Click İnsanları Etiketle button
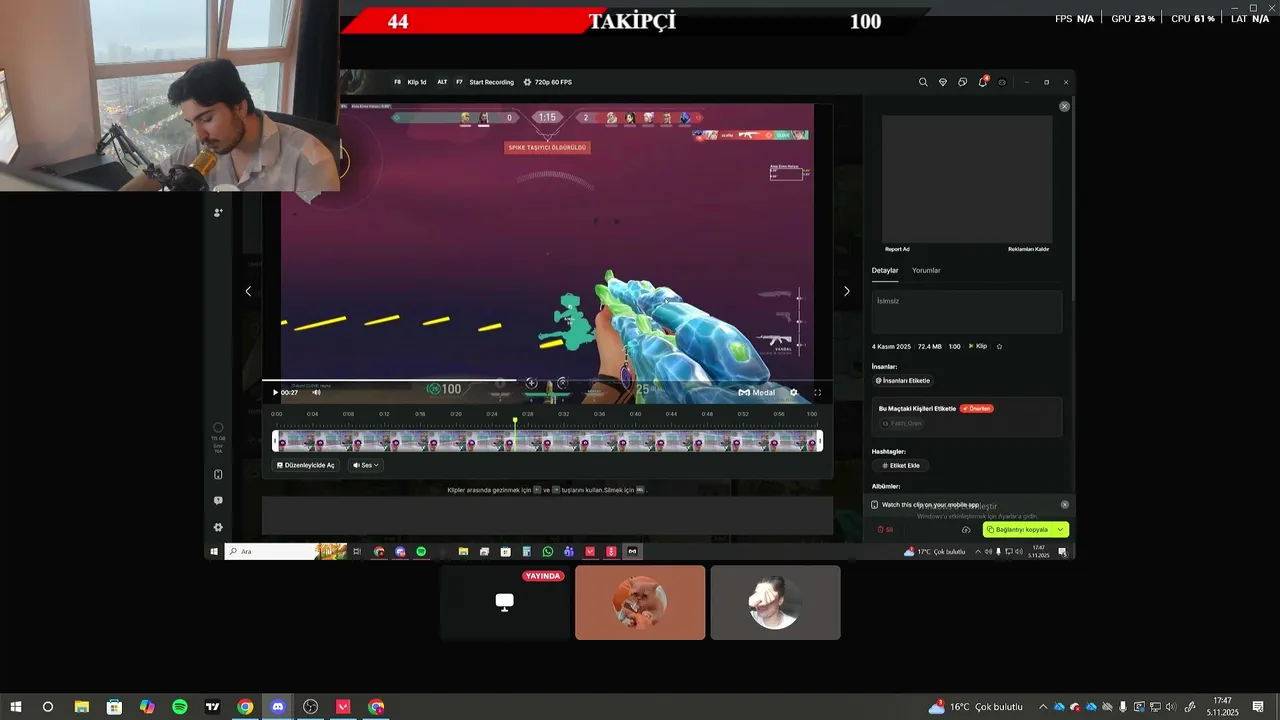 coord(903,380)
